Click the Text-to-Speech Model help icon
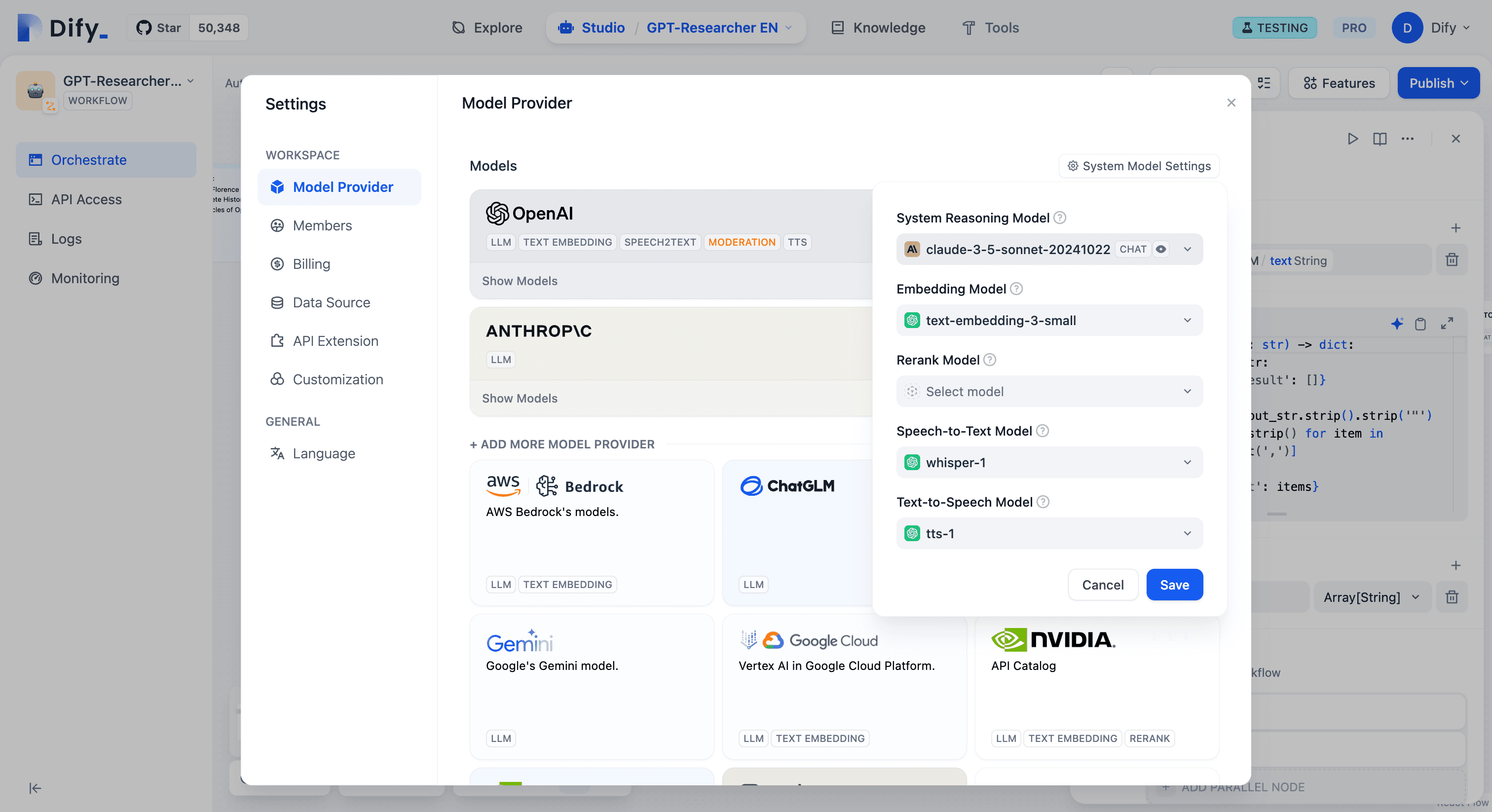The image size is (1492, 812). 1043,502
